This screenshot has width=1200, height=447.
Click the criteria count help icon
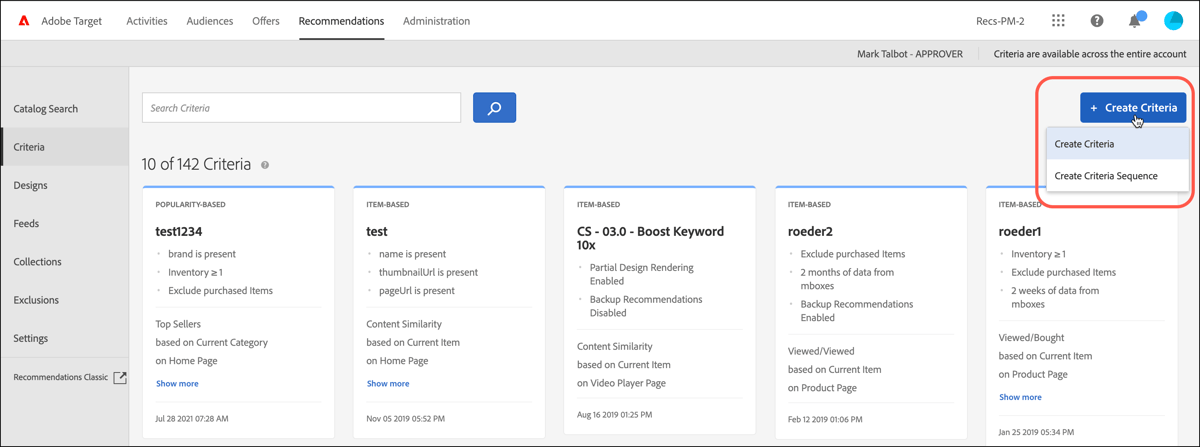pyautogui.click(x=265, y=165)
